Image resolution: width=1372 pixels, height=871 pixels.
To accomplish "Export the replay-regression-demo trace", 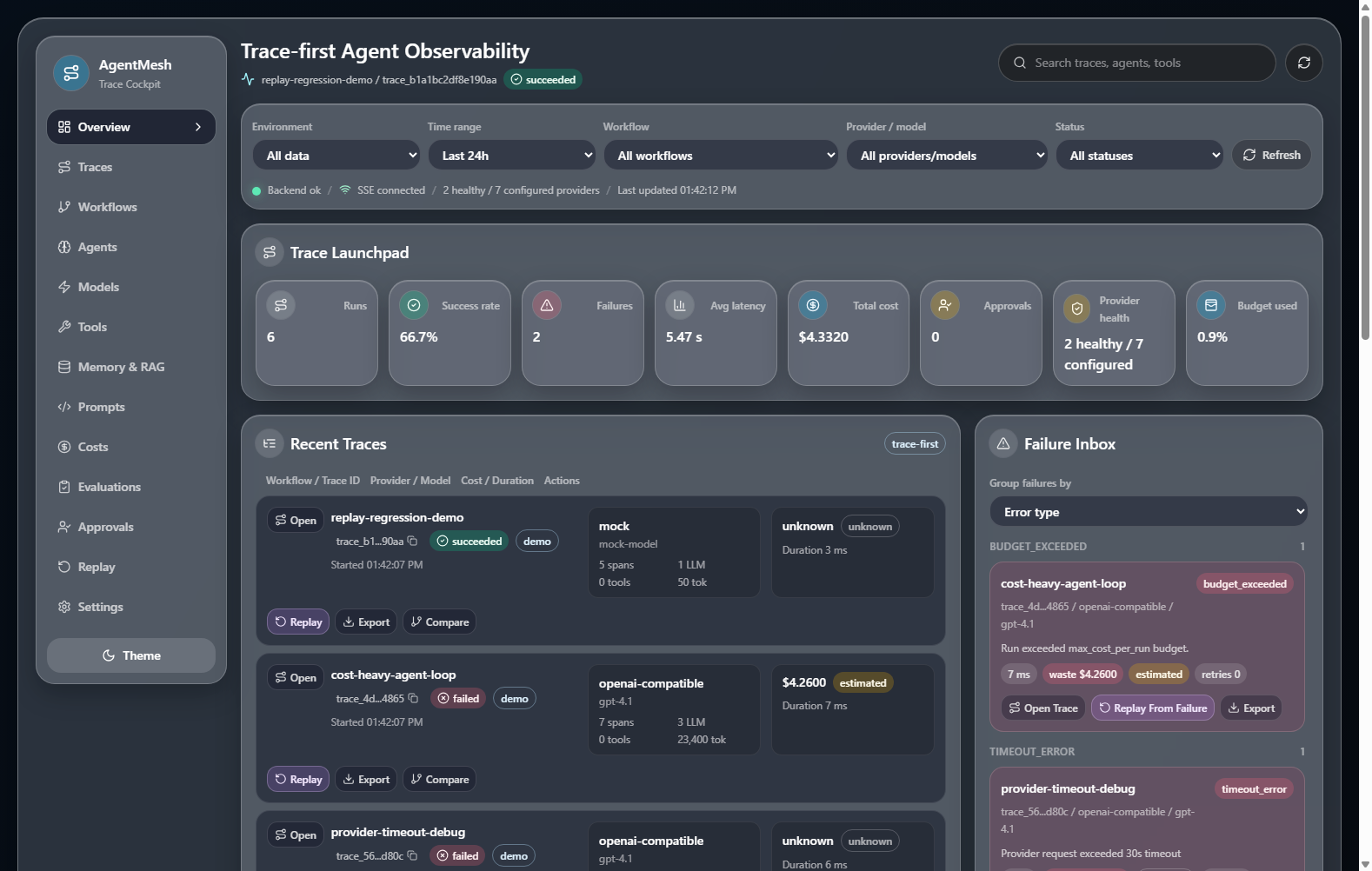I will tap(366, 622).
